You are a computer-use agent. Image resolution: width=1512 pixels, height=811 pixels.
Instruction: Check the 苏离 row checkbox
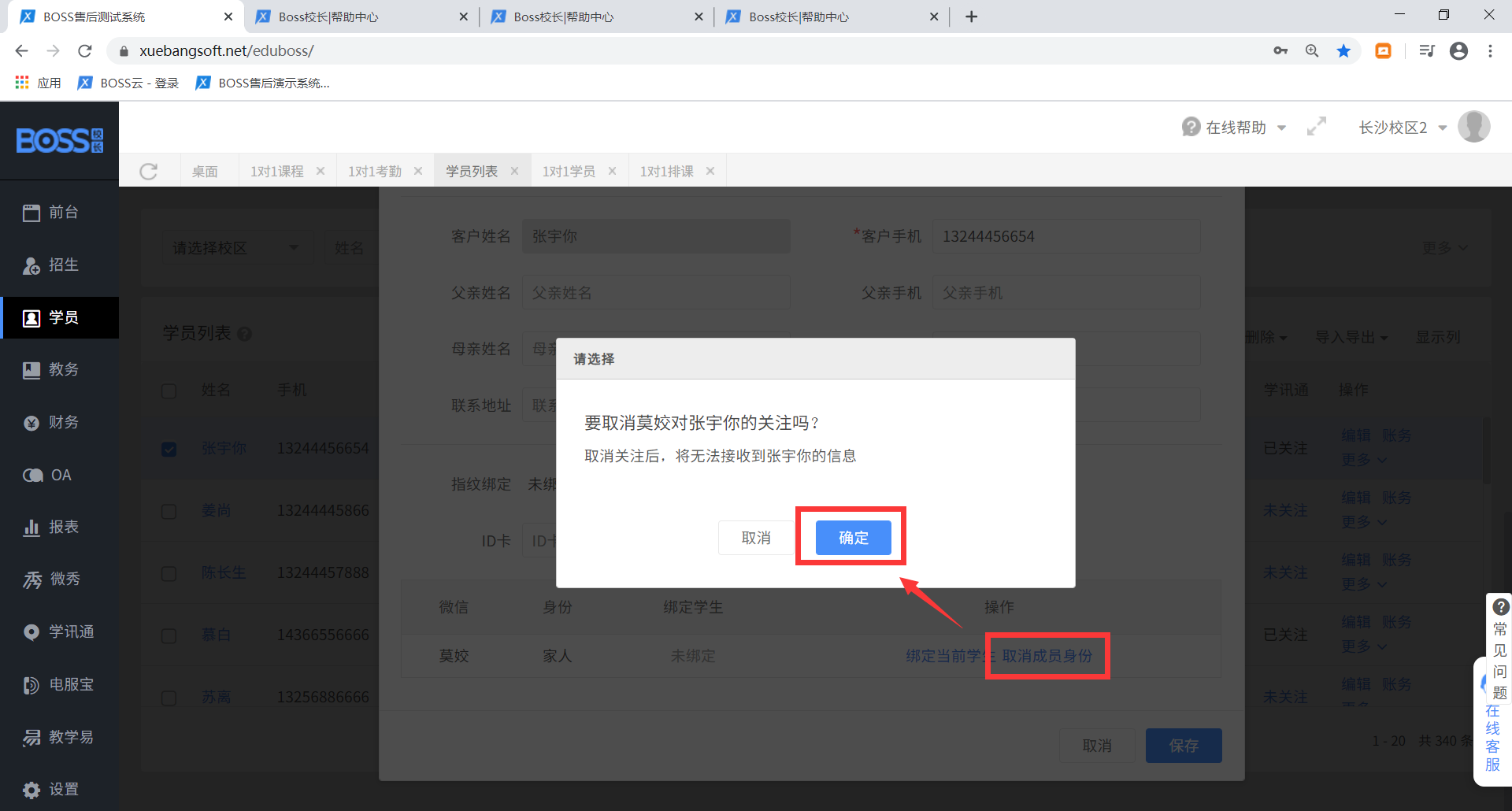[169, 698]
